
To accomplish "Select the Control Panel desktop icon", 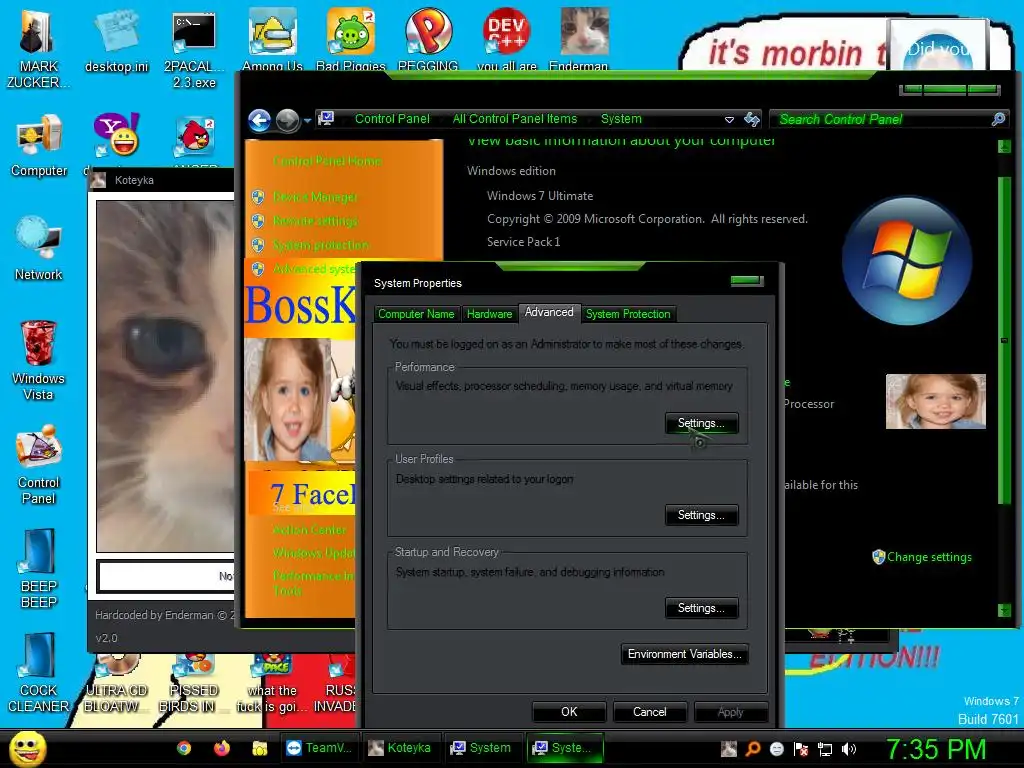I will [39, 465].
